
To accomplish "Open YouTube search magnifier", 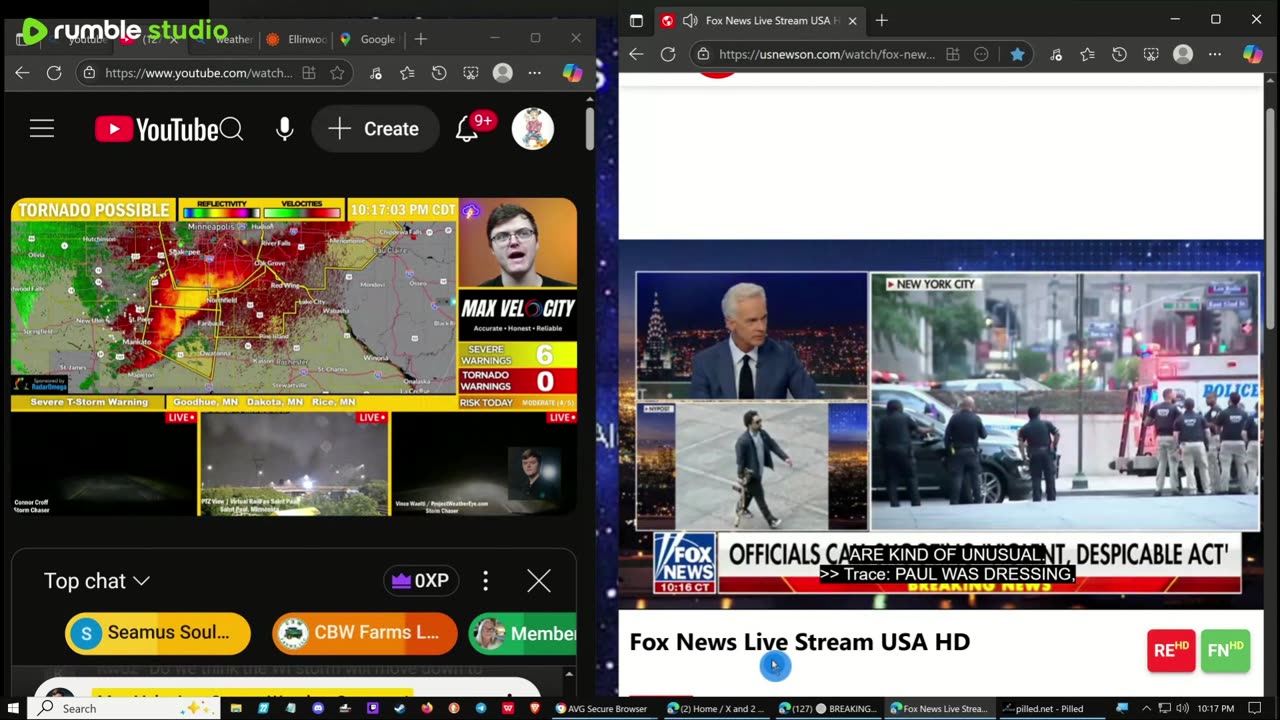I will click(x=232, y=129).
